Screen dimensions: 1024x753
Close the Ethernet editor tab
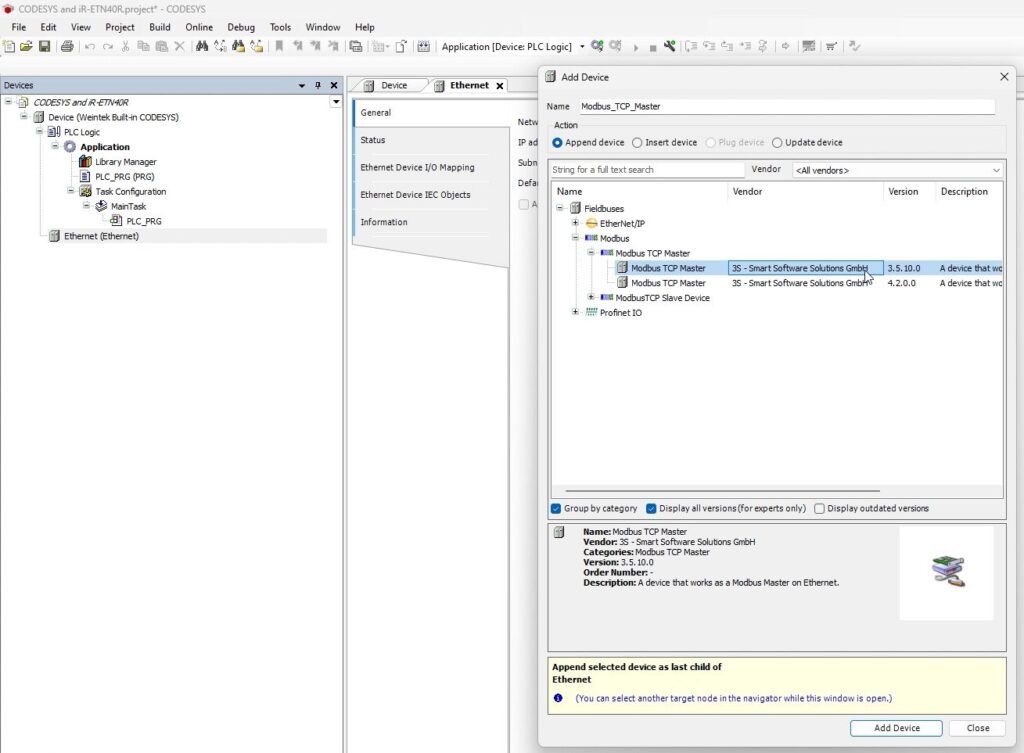tap(500, 86)
